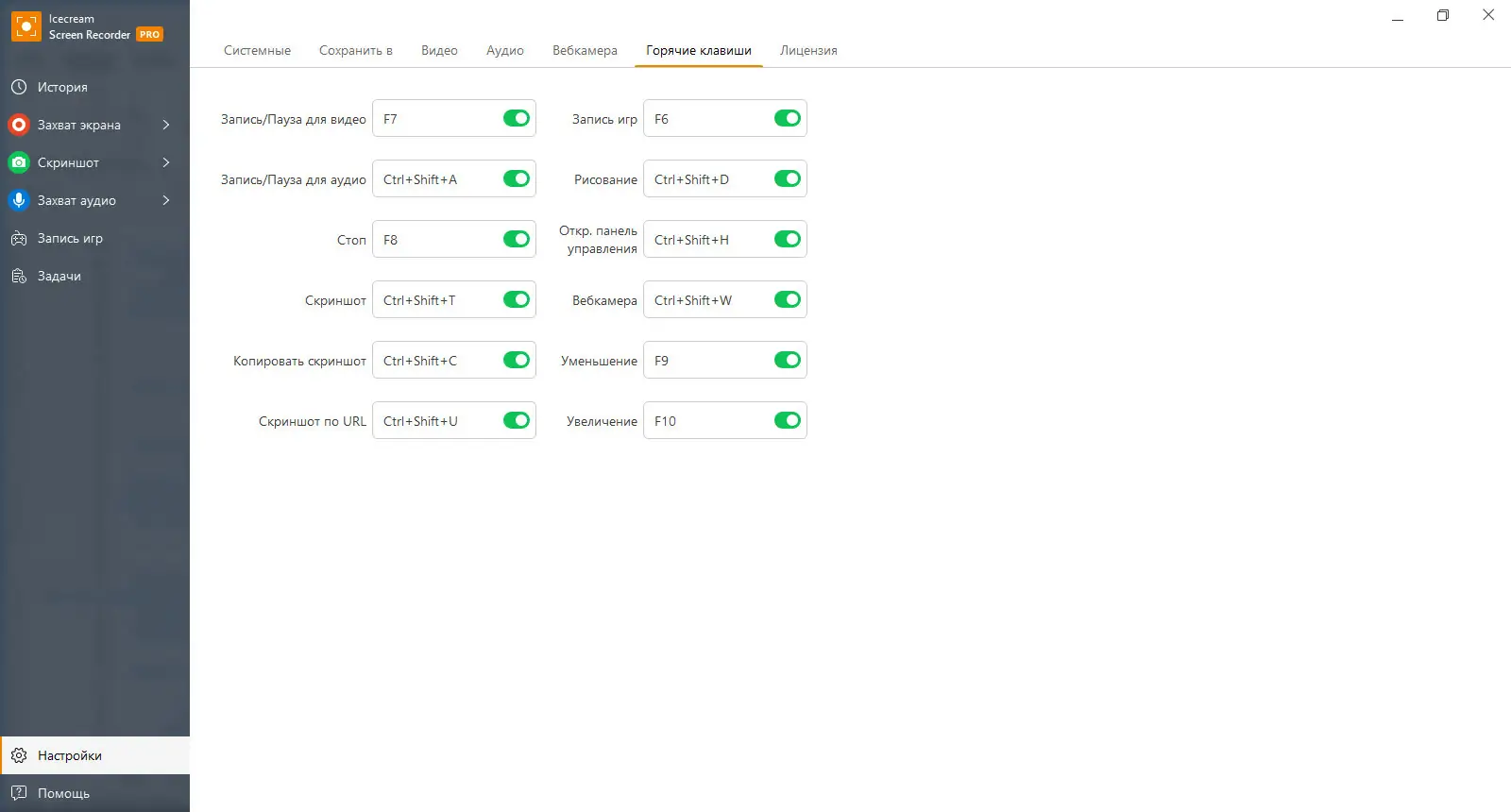This screenshot has height=812, width=1511.
Task: Disable the Запись игр F6 hotkey toggle
Action: pyautogui.click(x=788, y=118)
